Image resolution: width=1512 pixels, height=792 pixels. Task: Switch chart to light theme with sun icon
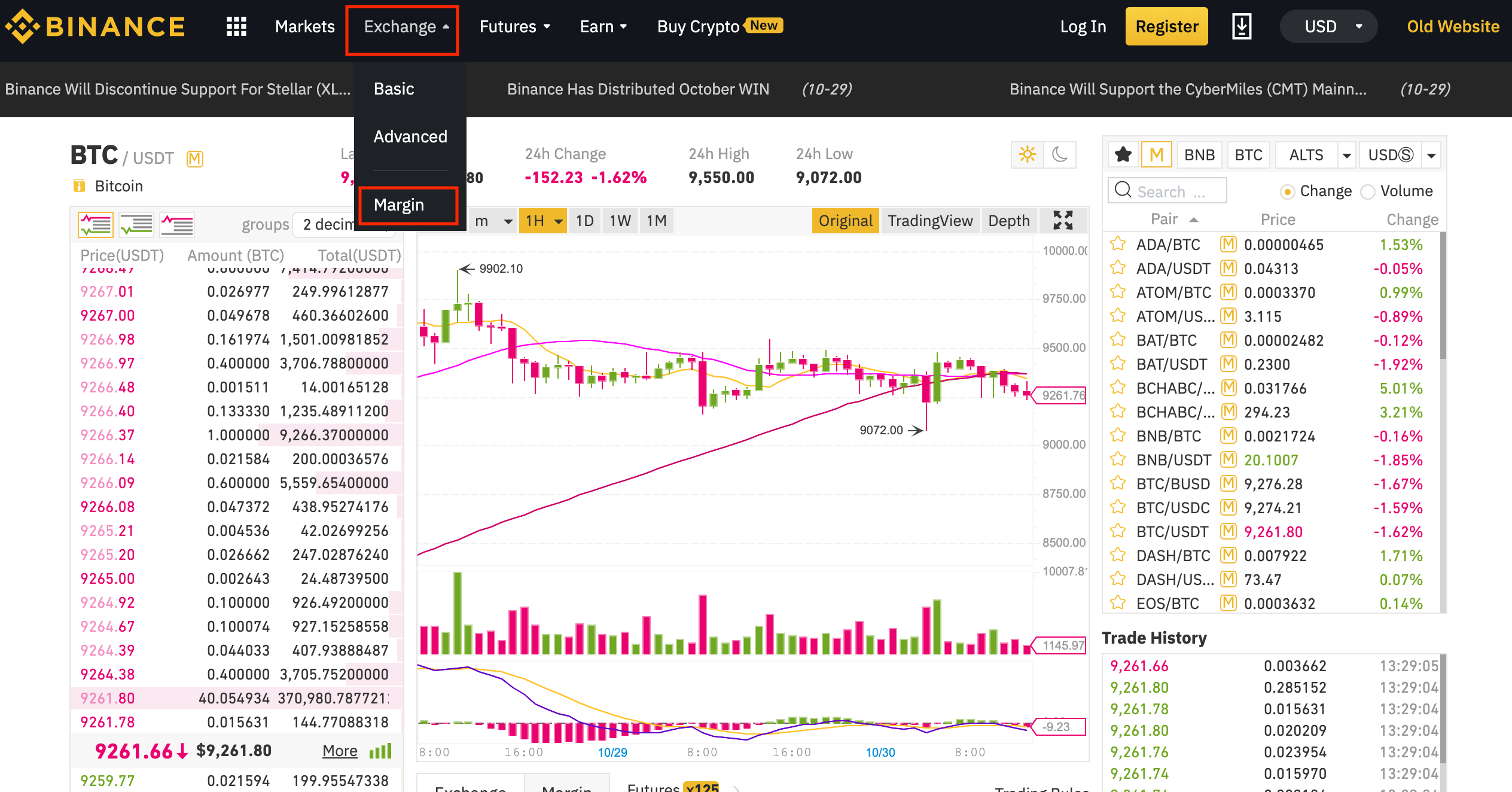pyautogui.click(x=1028, y=154)
